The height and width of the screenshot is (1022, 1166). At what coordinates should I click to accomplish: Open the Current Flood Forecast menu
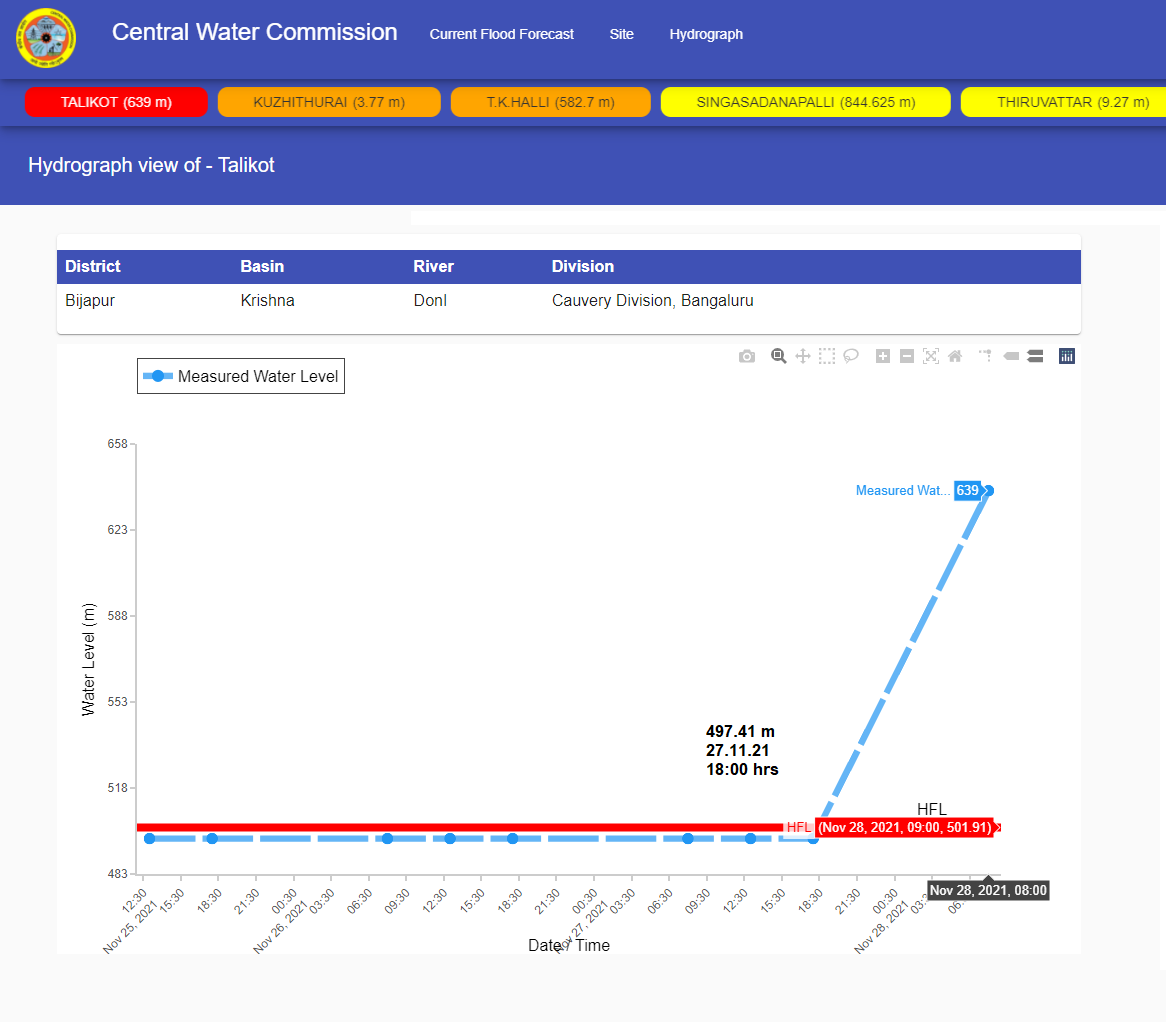coord(501,34)
